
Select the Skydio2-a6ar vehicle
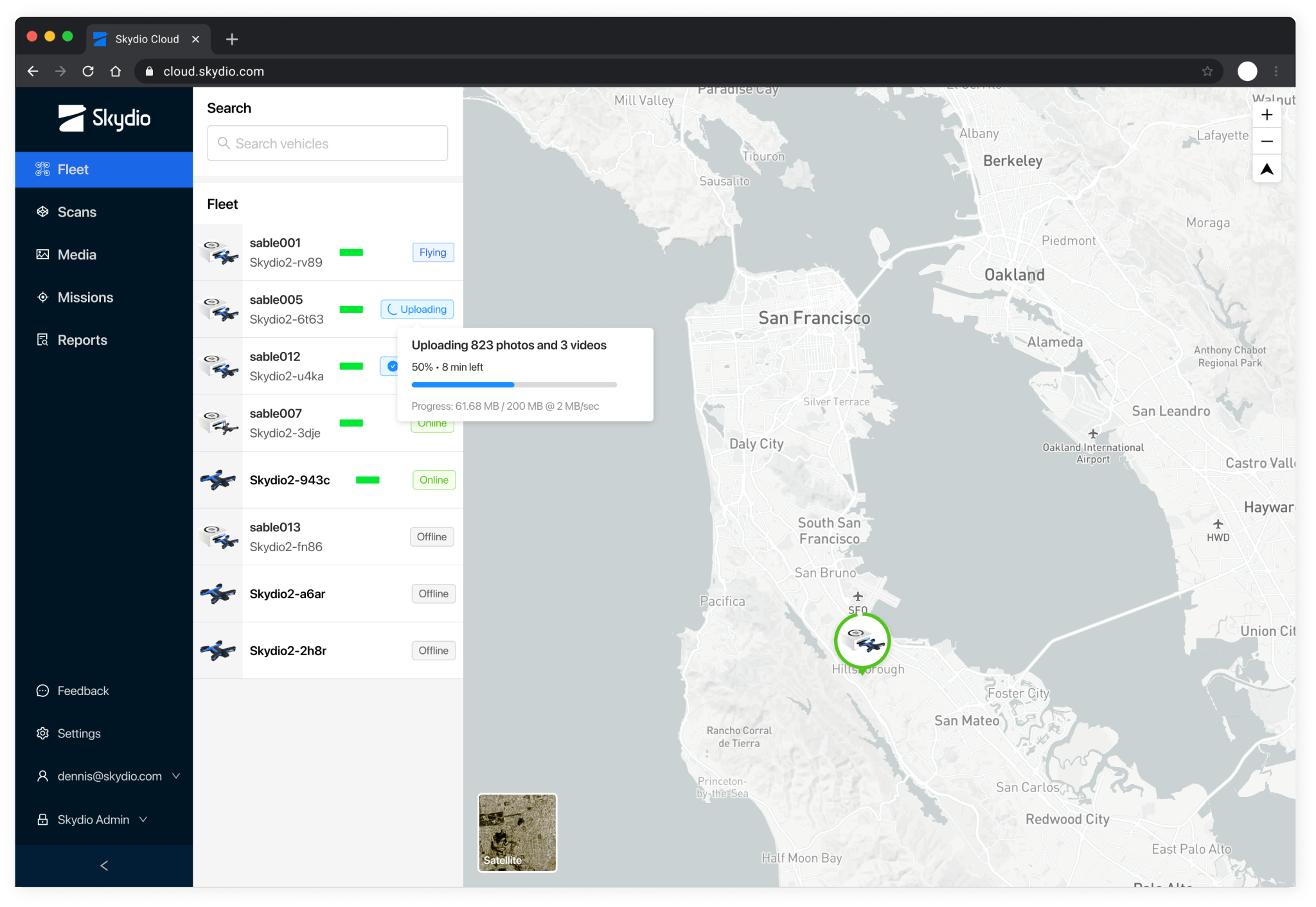pyautogui.click(x=328, y=594)
